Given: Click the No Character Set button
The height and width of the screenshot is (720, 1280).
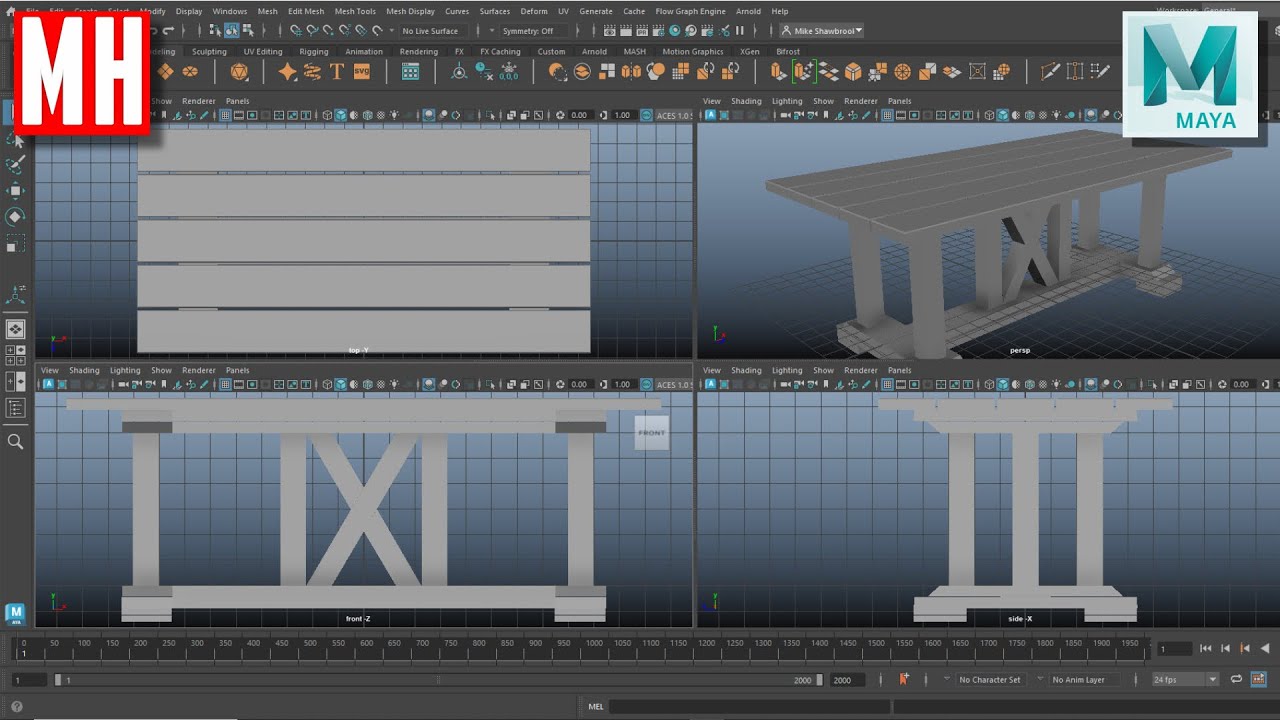Looking at the screenshot, I should point(989,679).
